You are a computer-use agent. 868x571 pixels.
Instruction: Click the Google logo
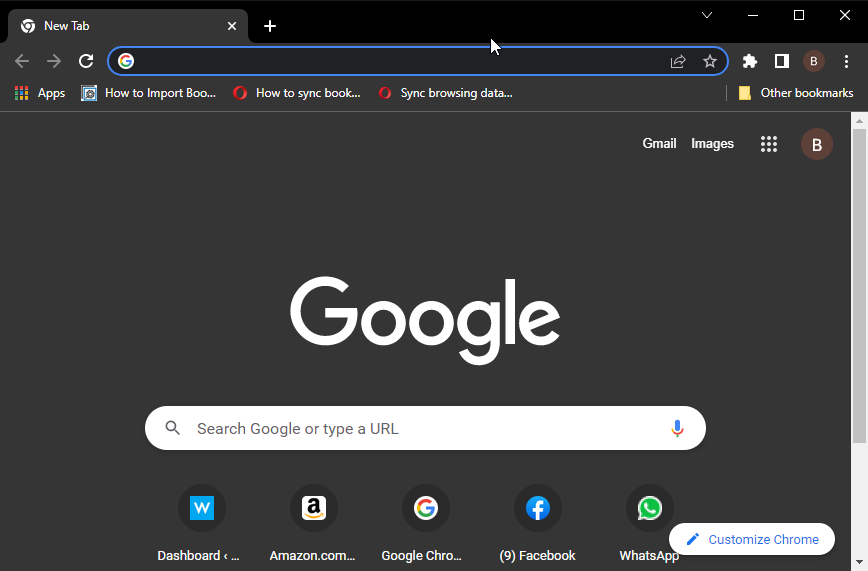click(x=425, y=320)
